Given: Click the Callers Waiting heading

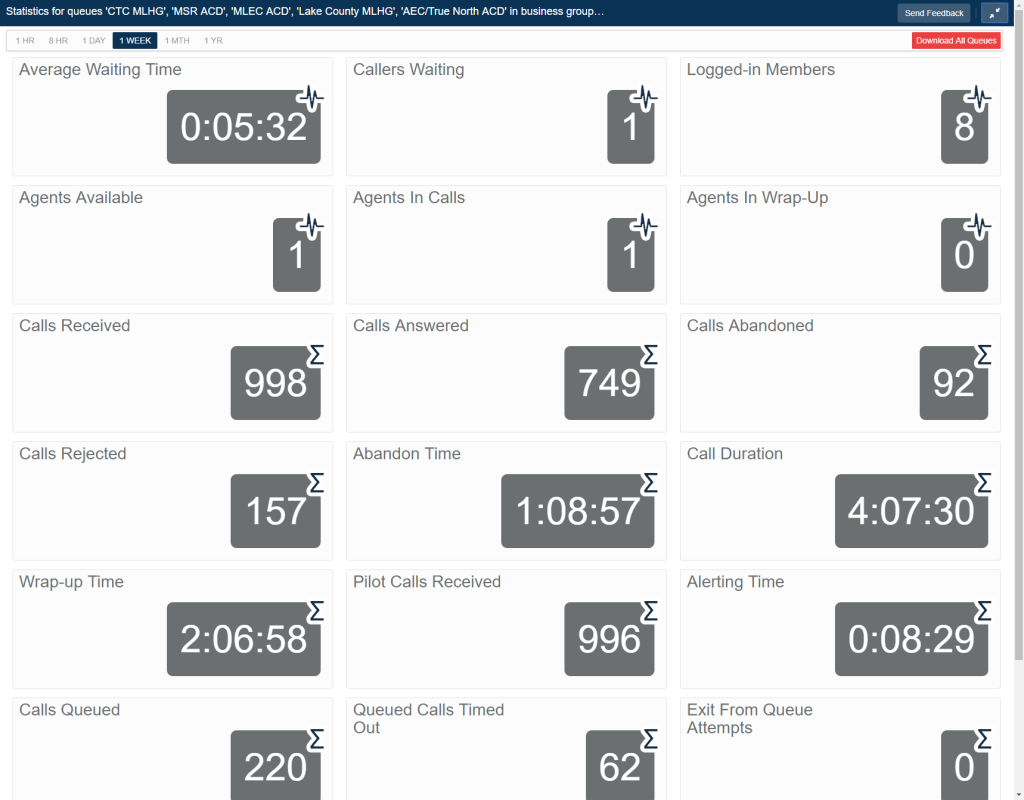Looking at the screenshot, I should click(409, 69).
